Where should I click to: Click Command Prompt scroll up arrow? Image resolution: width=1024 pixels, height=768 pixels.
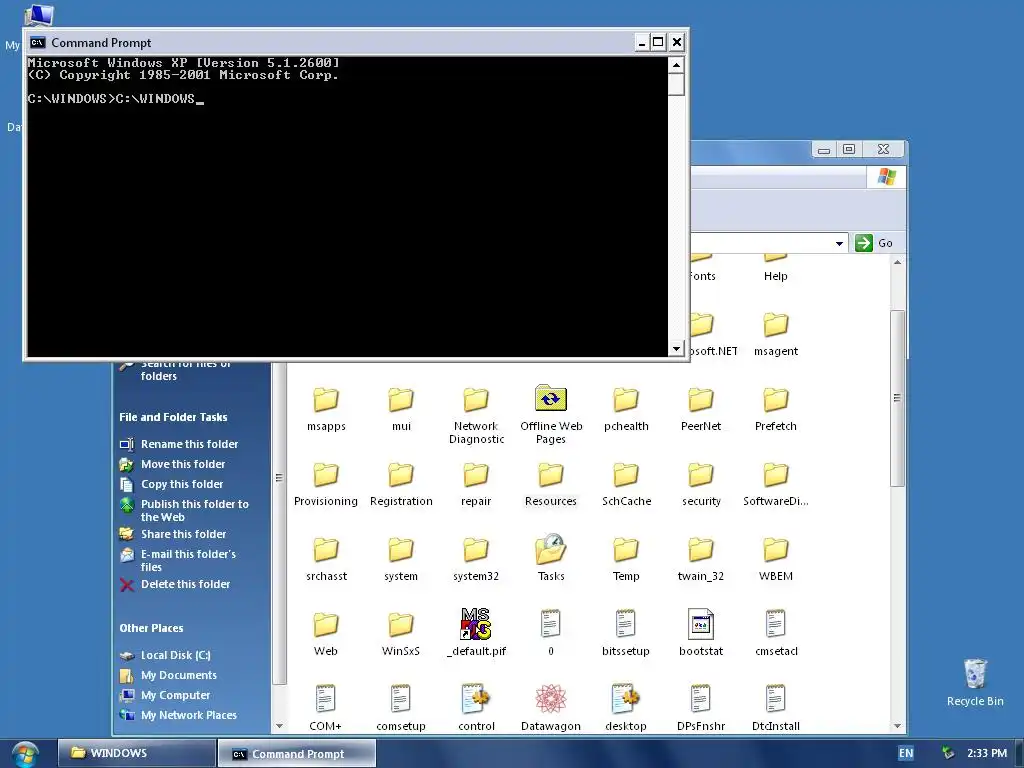(x=676, y=65)
